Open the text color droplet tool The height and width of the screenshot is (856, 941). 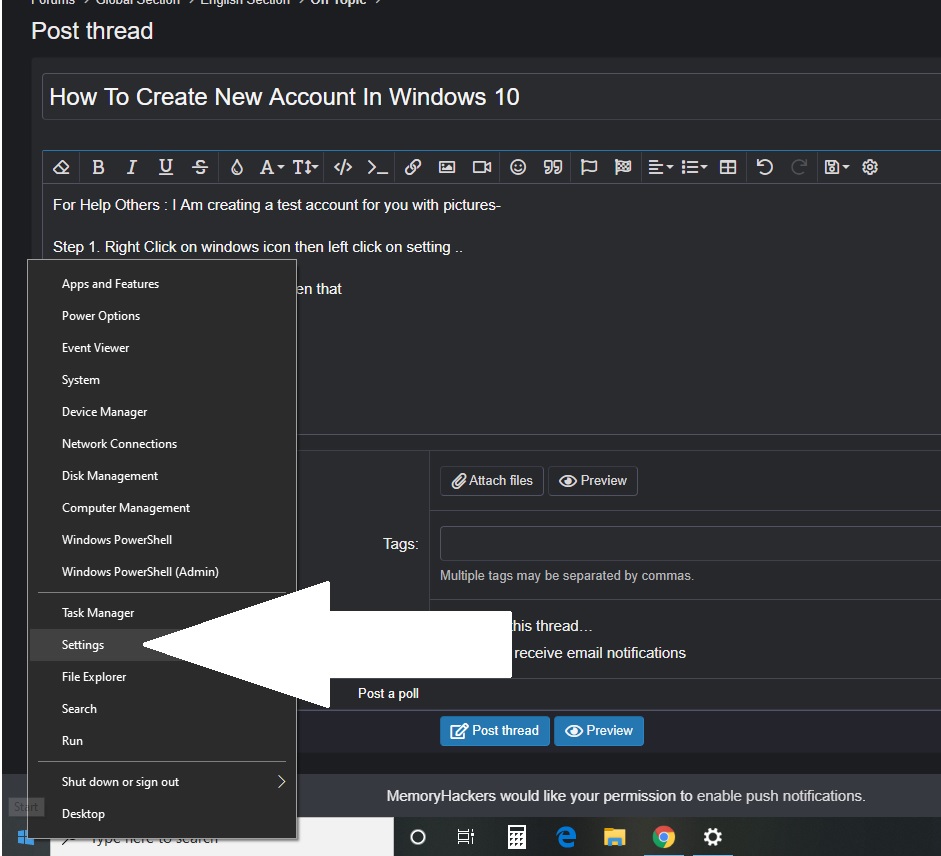[236, 167]
